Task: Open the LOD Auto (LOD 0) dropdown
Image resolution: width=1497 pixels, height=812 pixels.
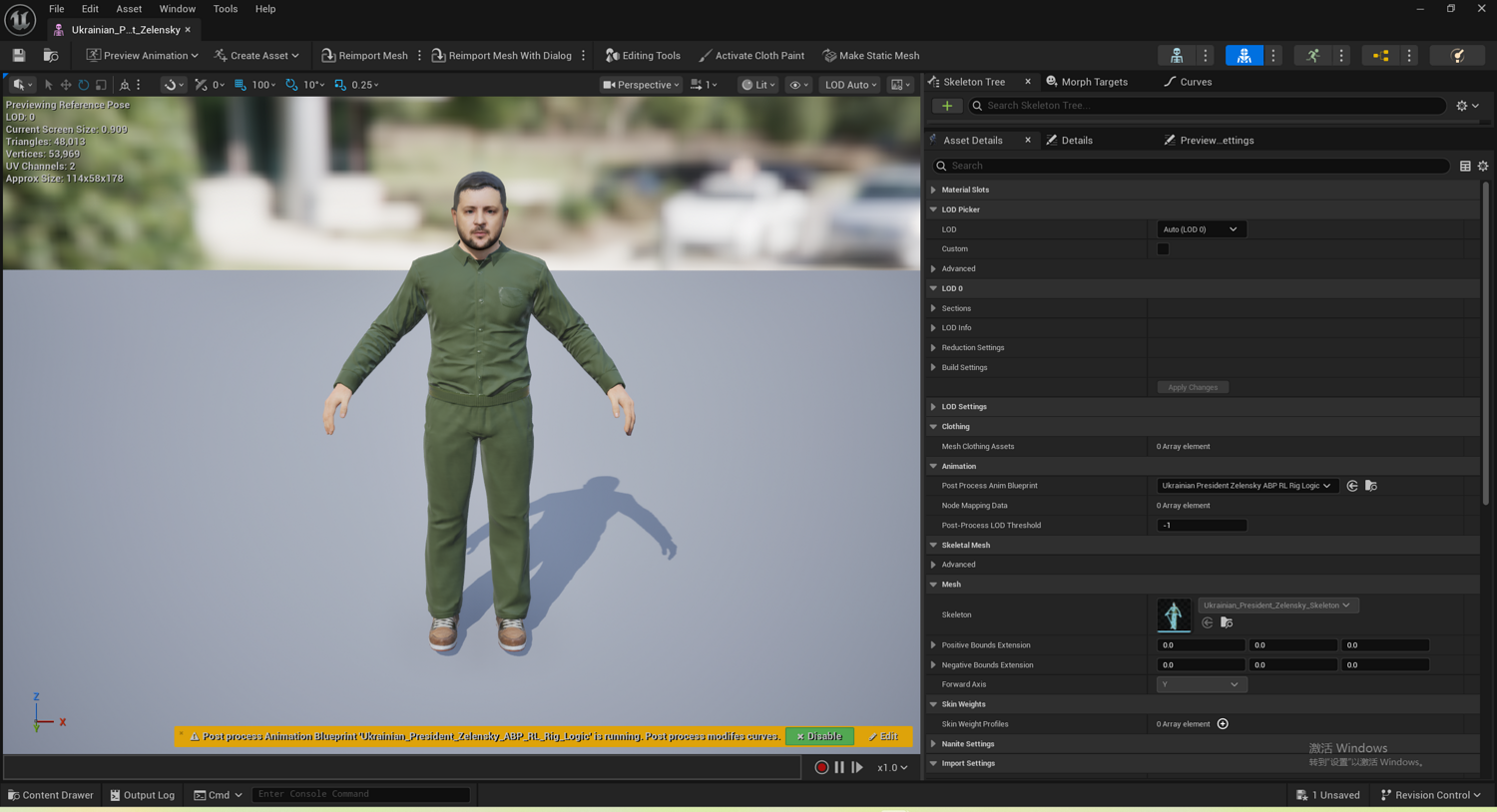Action: (1200, 229)
